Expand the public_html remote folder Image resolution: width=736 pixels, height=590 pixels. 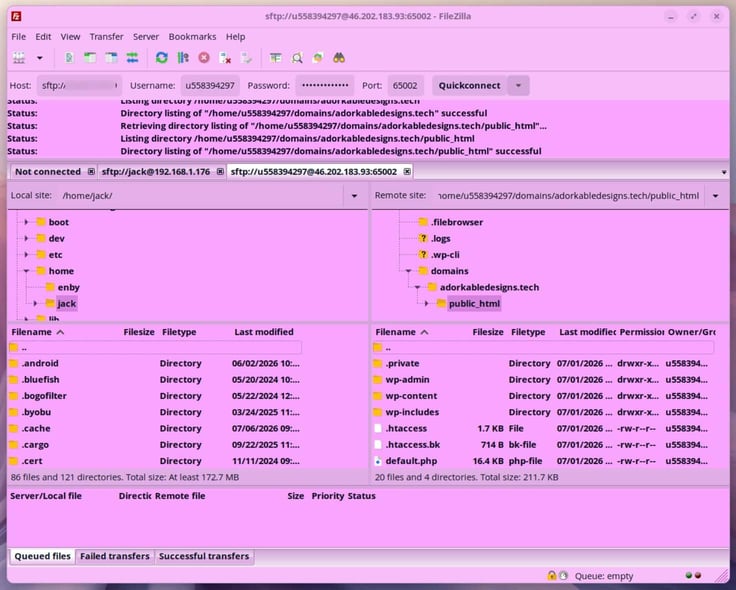[426, 304]
